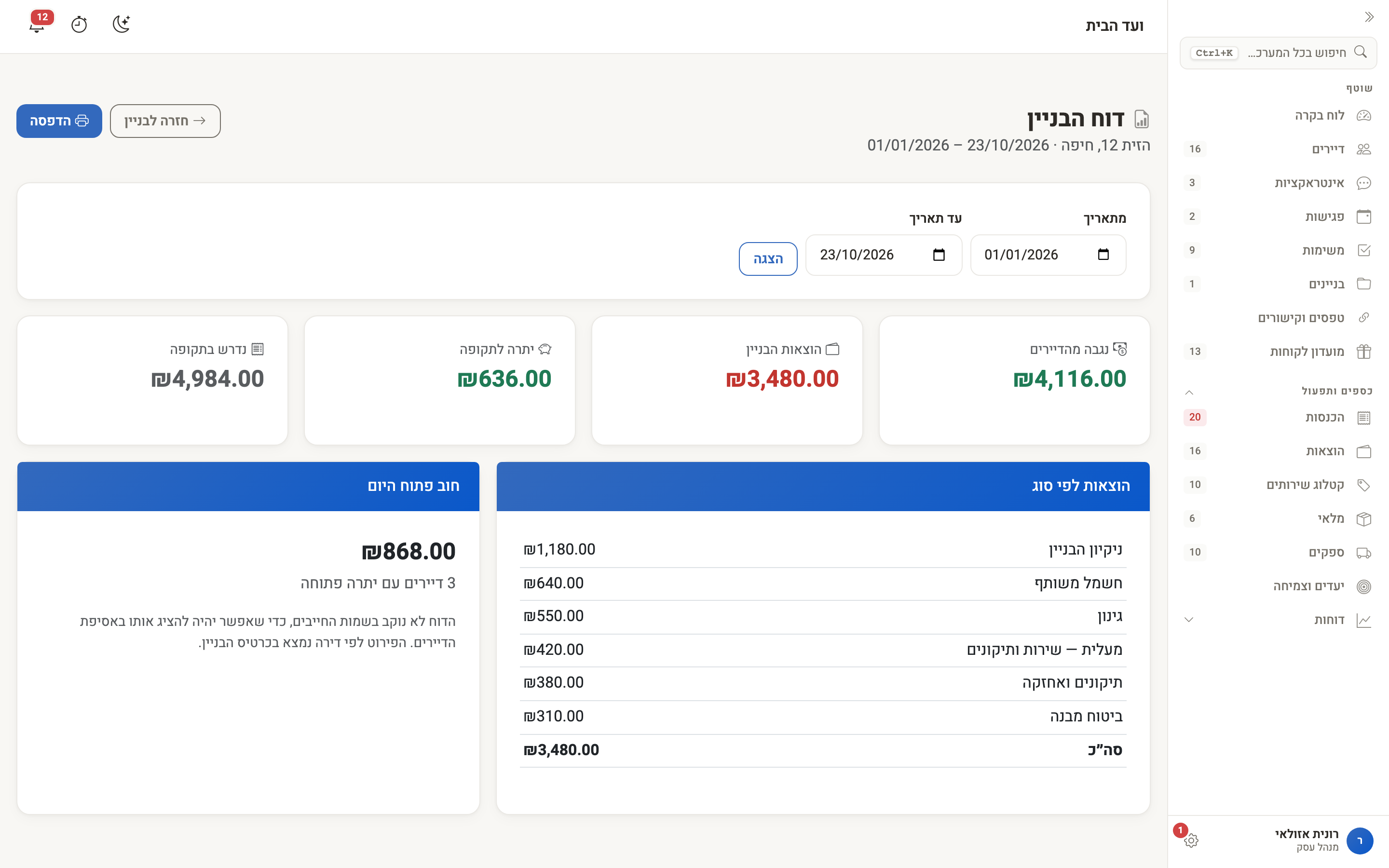Click the מלאי box icon
The width and height of the screenshot is (1389, 868).
tap(1364, 519)
